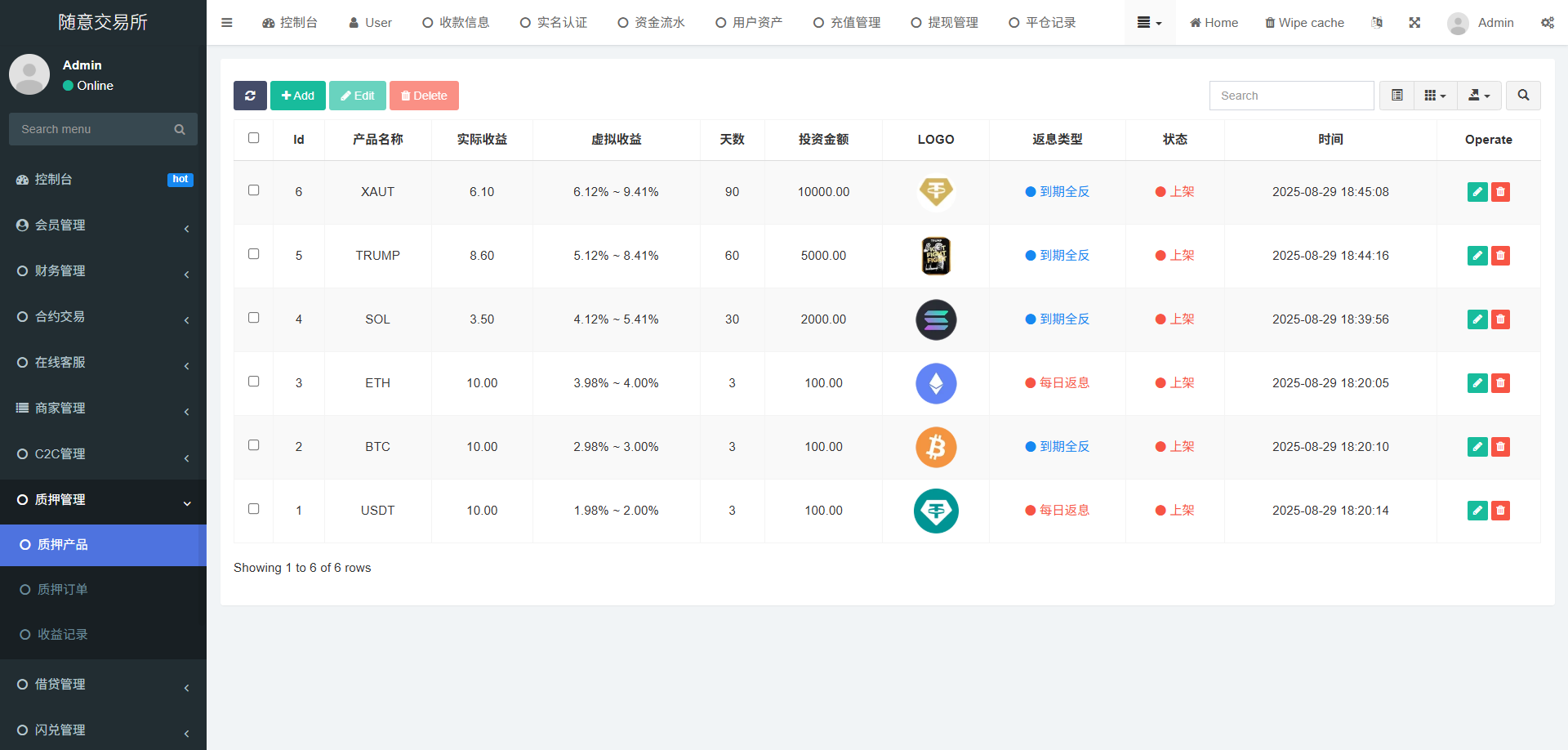Image resolution: width=1568 pixels, height=750 pixels.
Task: Open the settings gears icon at top right
Action: click(1547, 23)
